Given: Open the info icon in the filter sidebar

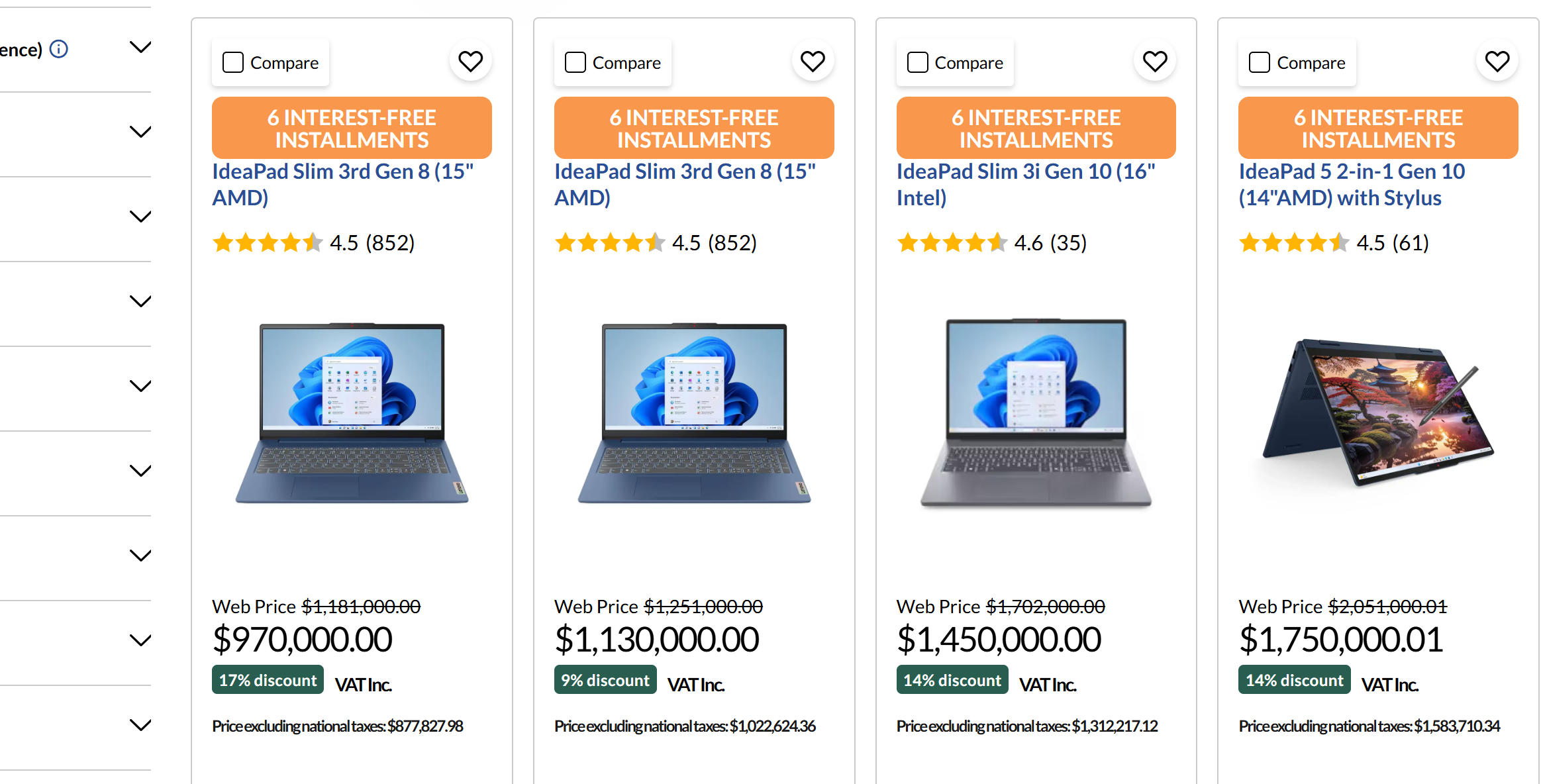Looking at the screenshot, I should click(59, 49).
